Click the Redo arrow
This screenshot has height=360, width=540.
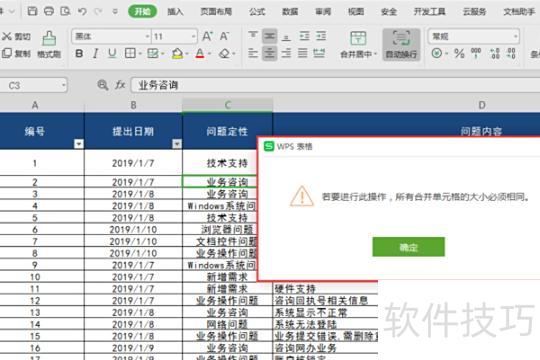pyautogui.click(x=98, y=11)
